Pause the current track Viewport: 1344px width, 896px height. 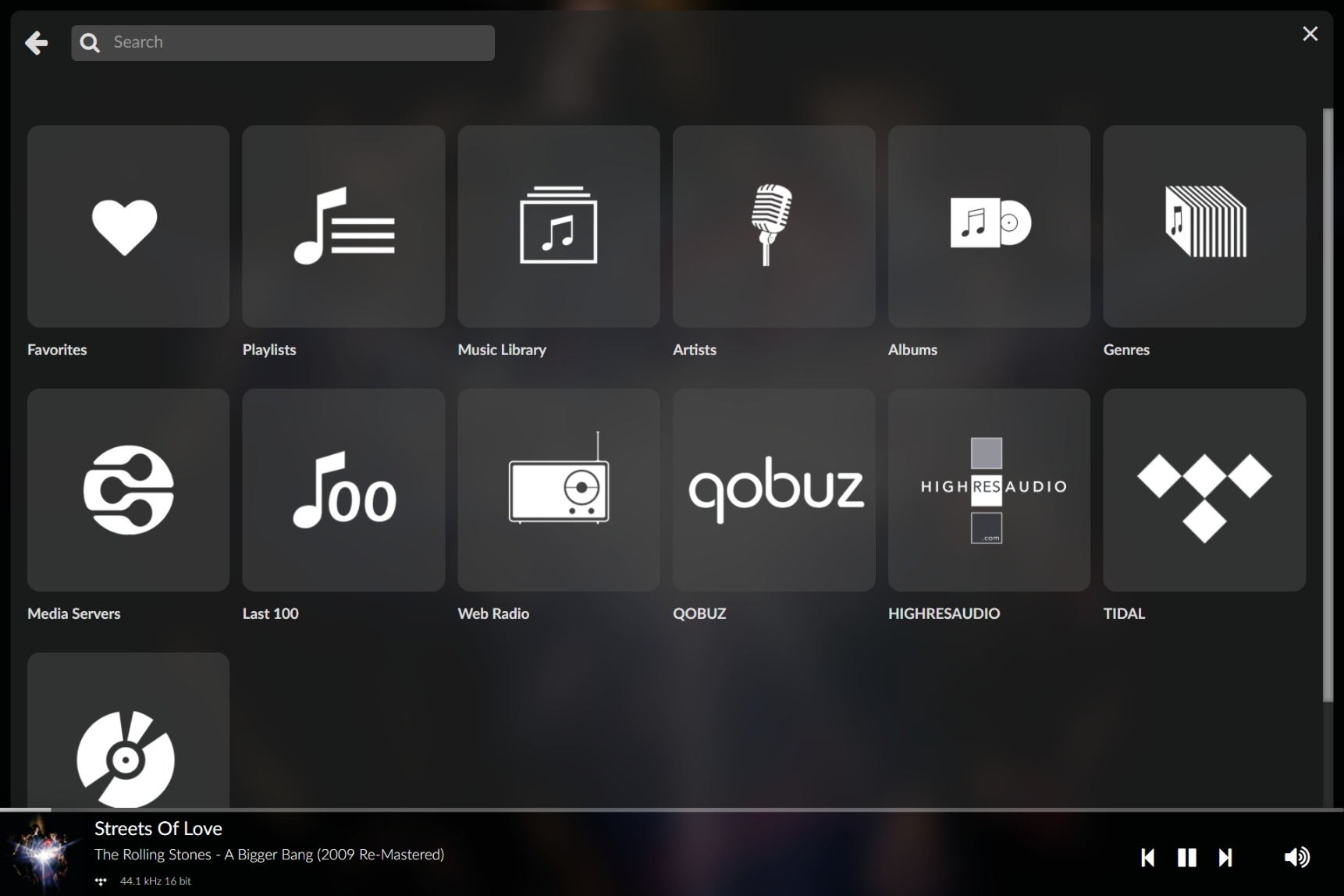click(x=1186, y=858)
